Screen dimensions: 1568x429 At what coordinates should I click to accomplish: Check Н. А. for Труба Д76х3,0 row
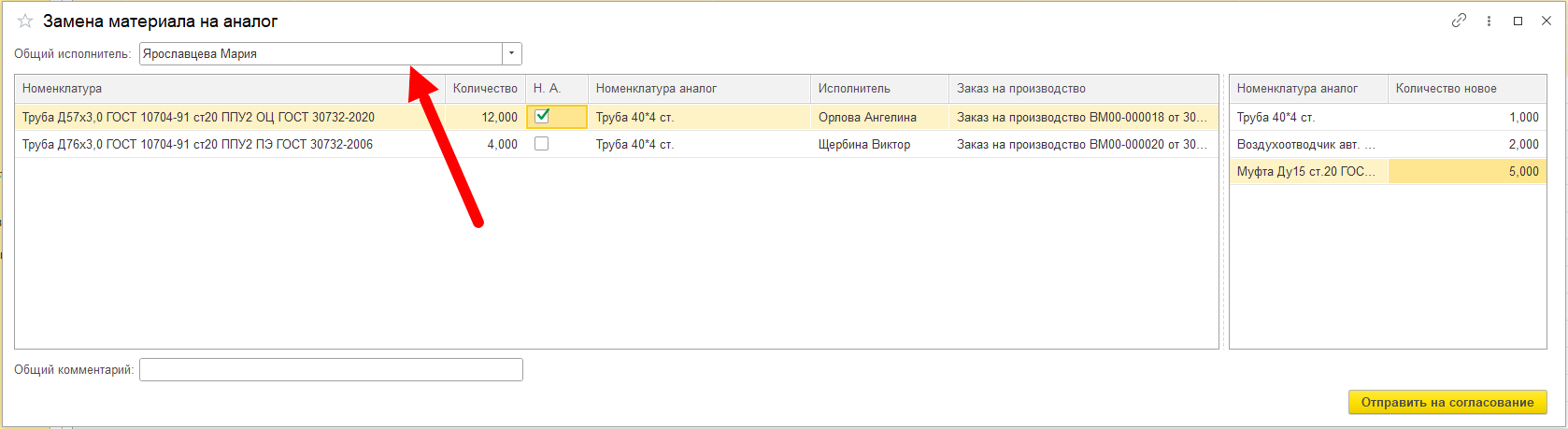(542, 144)
